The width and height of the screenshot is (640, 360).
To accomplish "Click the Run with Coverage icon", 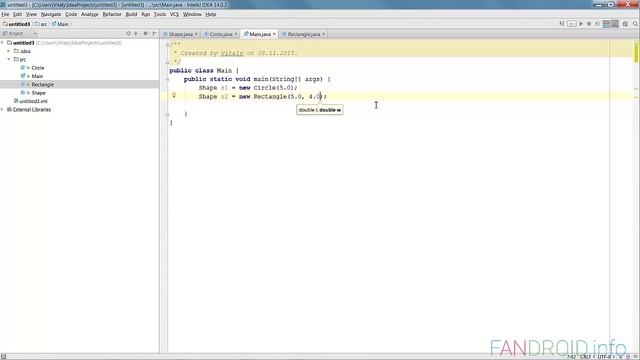I will point(597,24).
